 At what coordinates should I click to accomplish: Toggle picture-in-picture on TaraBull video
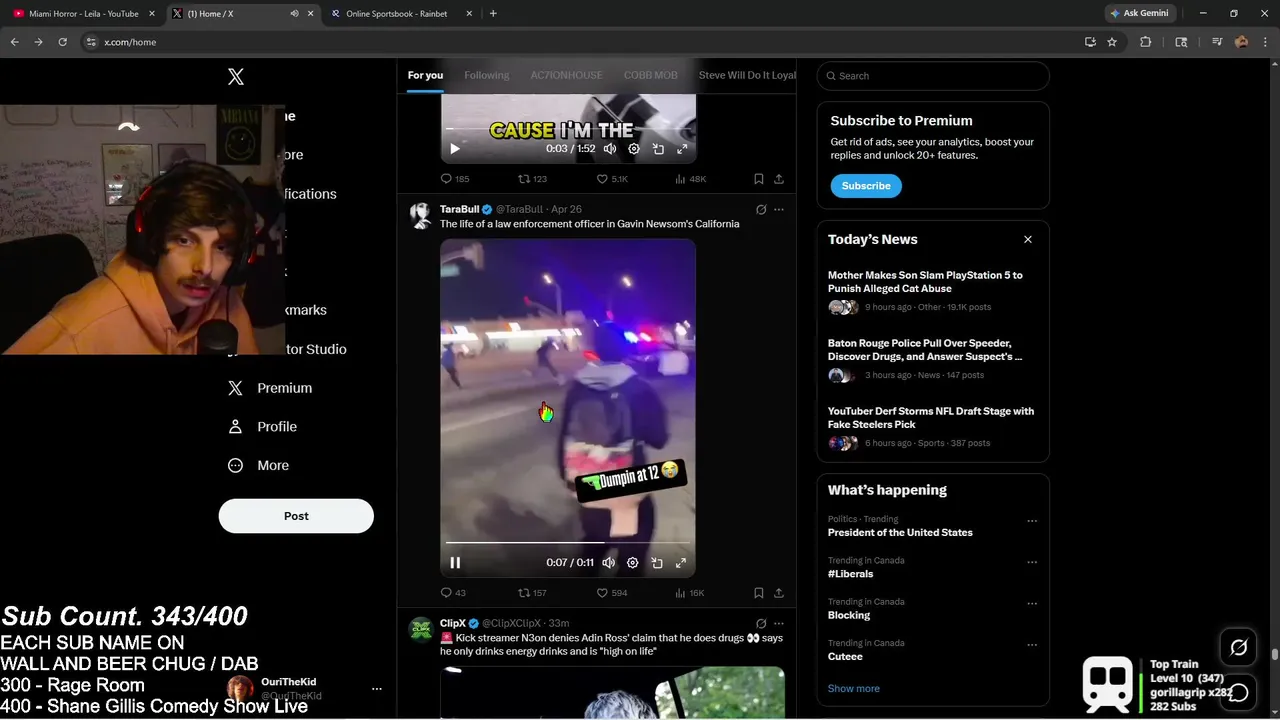657,563
